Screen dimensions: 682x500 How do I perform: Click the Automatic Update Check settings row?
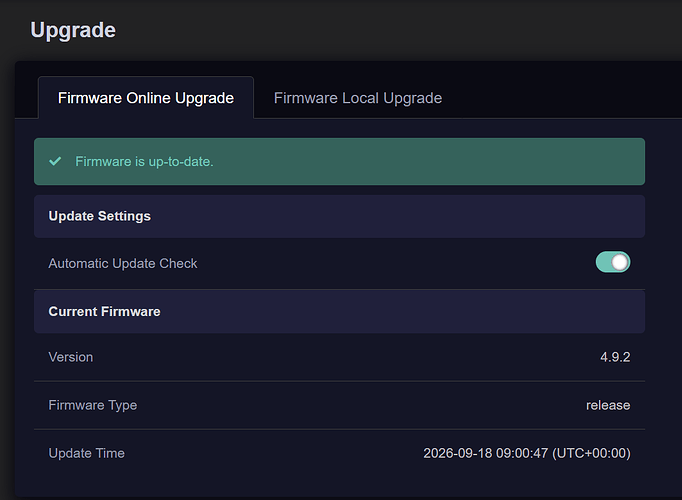coord(339,263)
